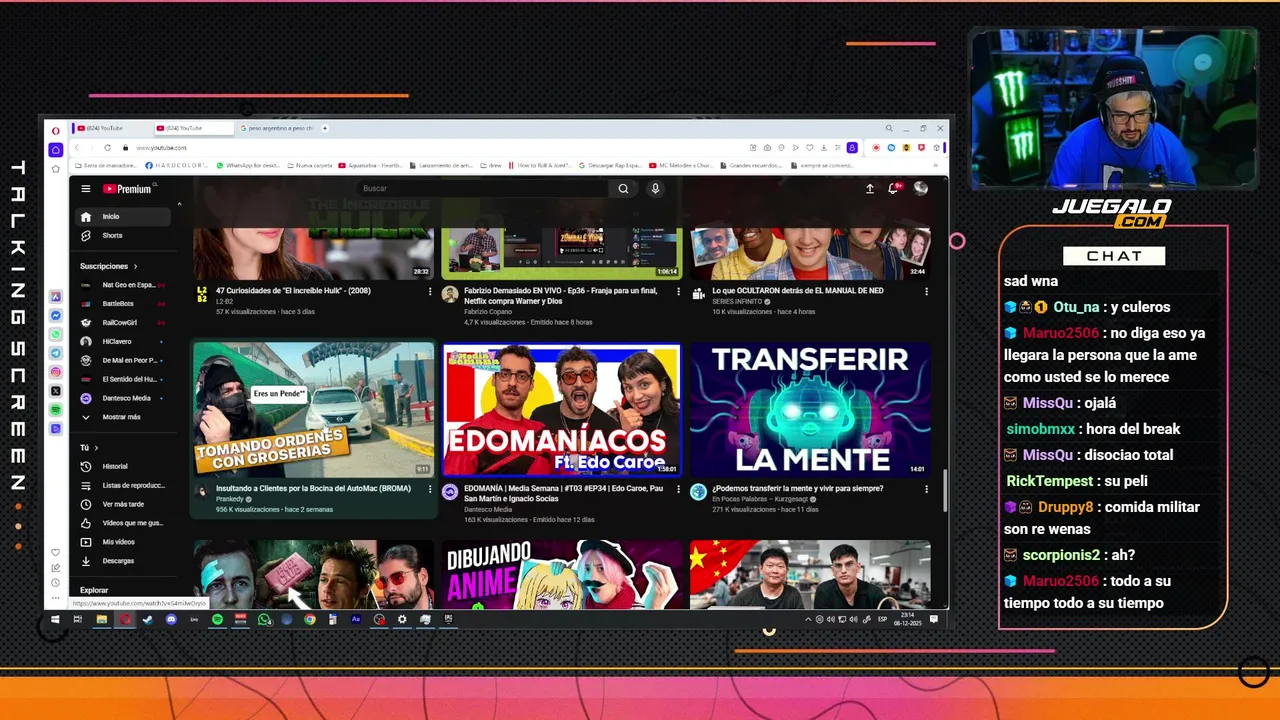Screen dimensions: 1280x720
Task: Start voice search with the microphone icon
Action: (655, 189)
